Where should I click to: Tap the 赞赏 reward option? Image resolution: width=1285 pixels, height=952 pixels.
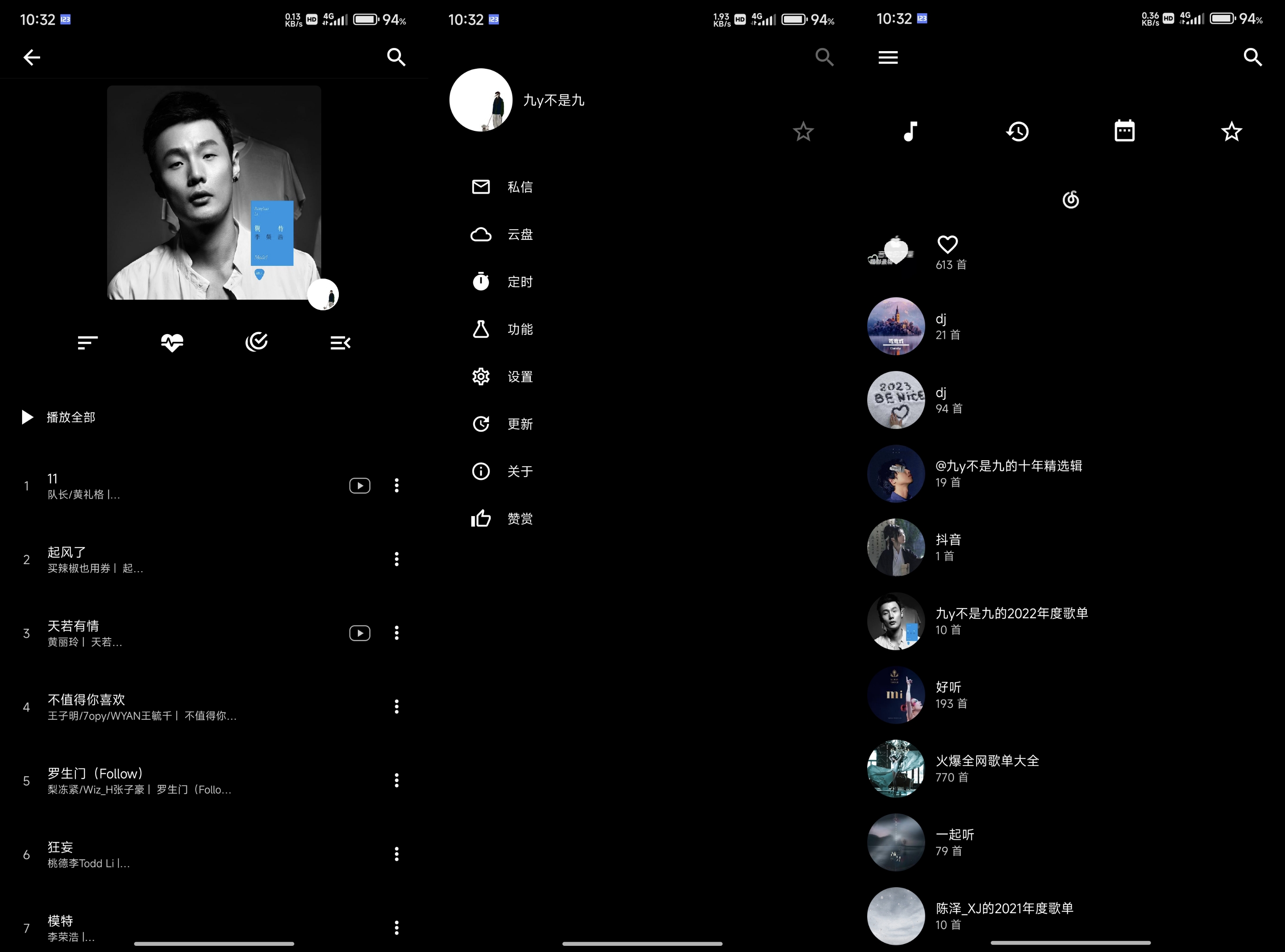(x=519, y=518)
